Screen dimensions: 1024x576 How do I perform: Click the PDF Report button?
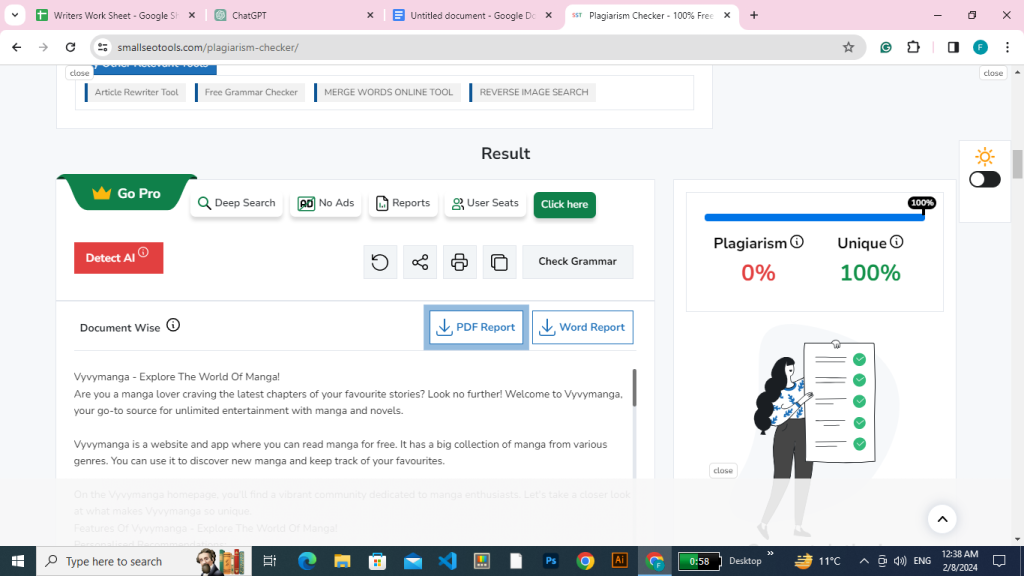476,327
